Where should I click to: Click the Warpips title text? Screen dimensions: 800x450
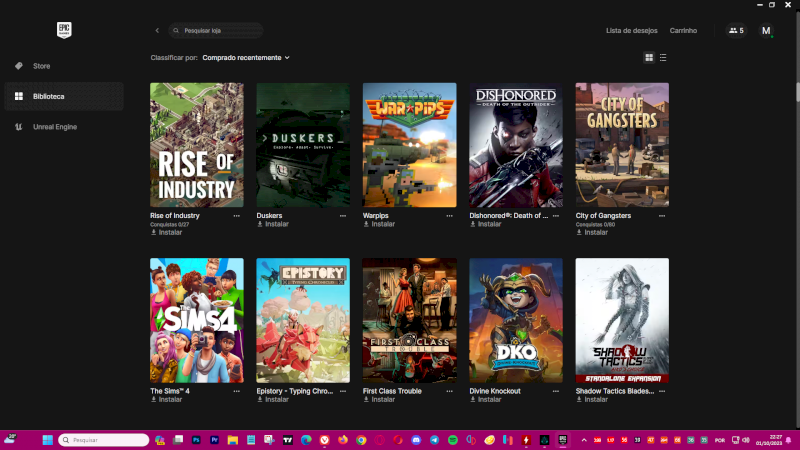(376, 216)
